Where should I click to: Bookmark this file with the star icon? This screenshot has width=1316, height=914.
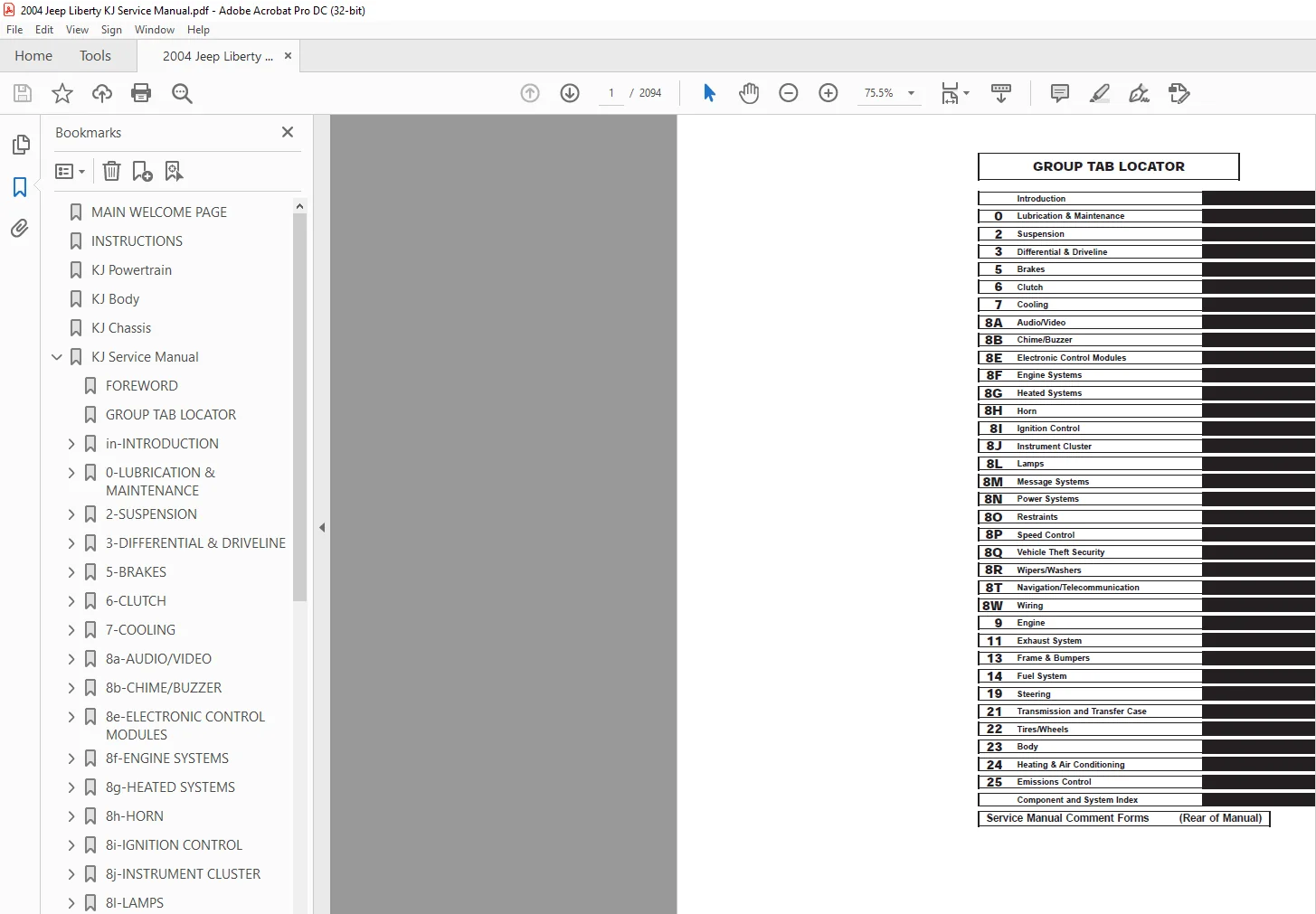pyautogui.click(x=62, y=93)
